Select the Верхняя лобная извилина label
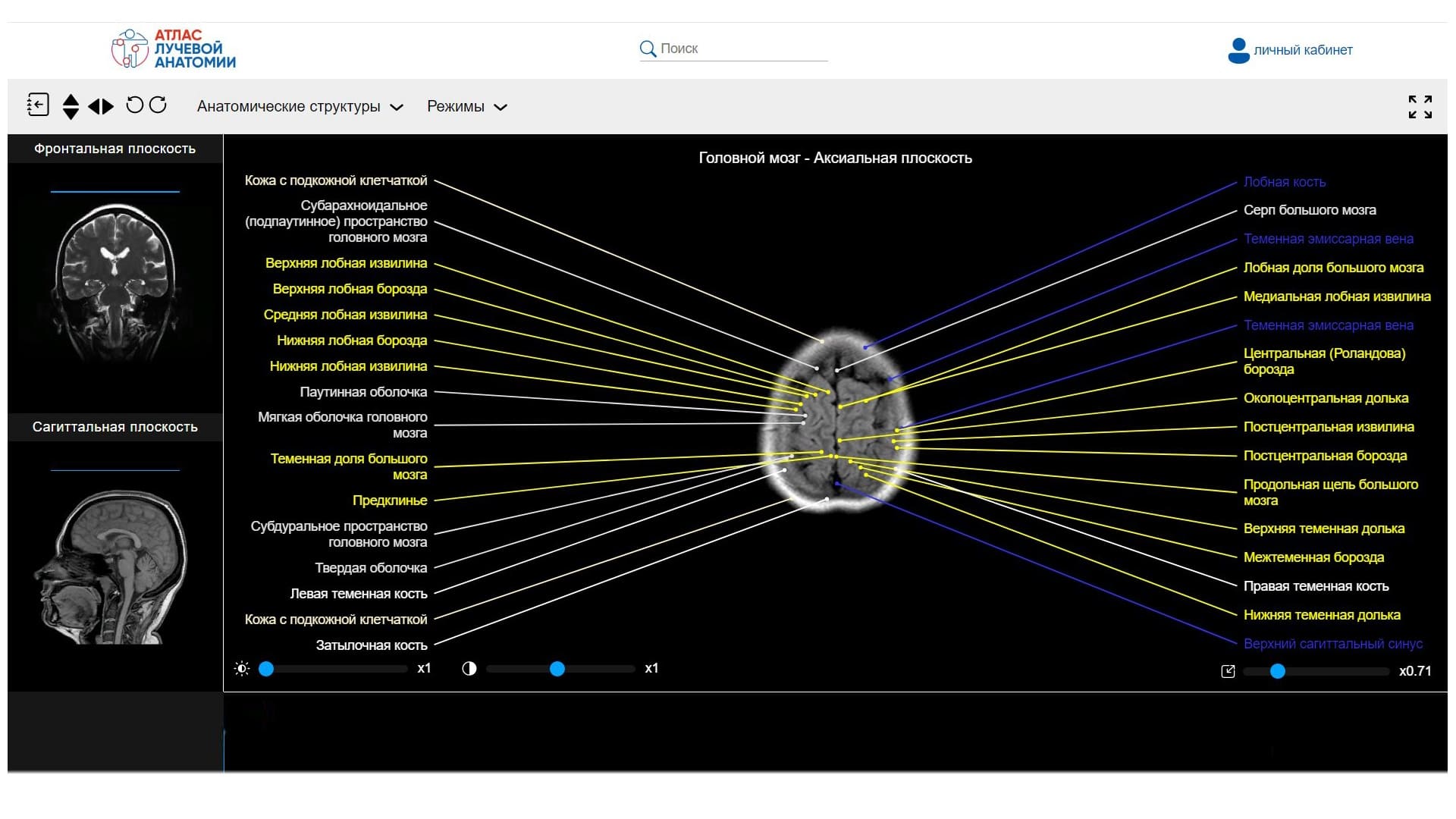Image resolution: width=1456 pixels, height=819 pixels. (x=346, y=263)
